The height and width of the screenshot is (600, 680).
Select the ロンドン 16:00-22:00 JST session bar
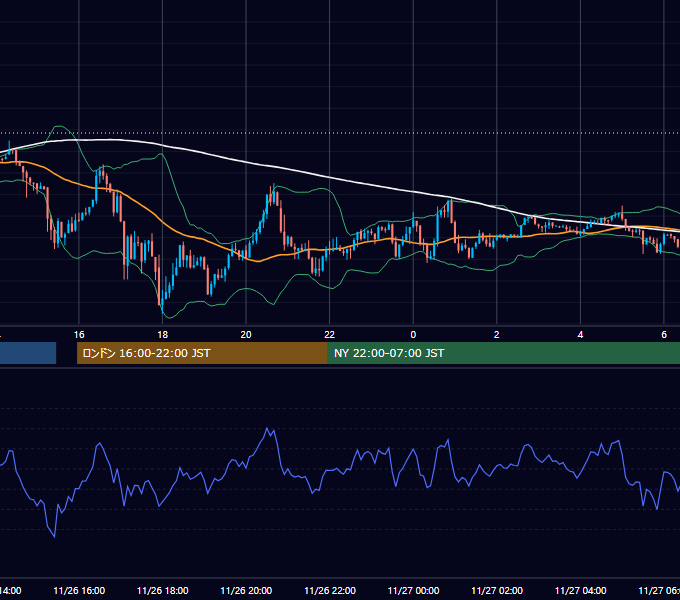202,353
